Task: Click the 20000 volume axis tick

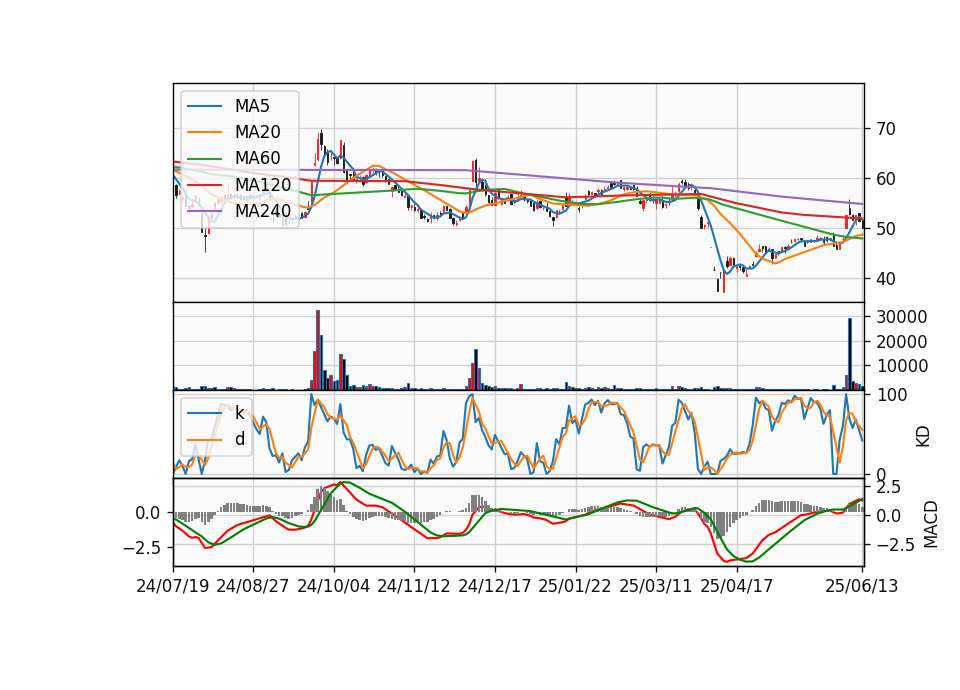Action: [902, 342]
